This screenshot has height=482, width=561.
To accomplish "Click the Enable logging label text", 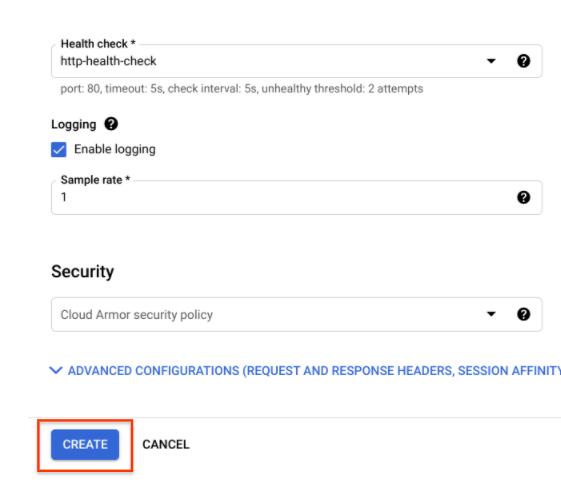I will [115, 149].
